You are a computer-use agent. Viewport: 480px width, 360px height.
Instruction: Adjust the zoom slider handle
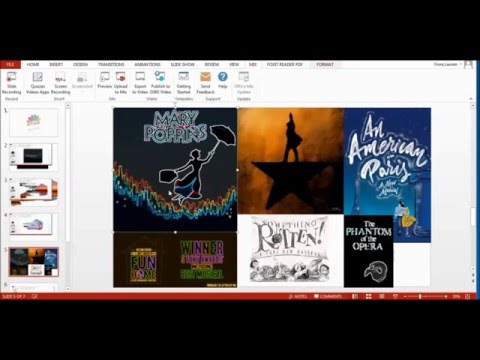tap(420, 296)
